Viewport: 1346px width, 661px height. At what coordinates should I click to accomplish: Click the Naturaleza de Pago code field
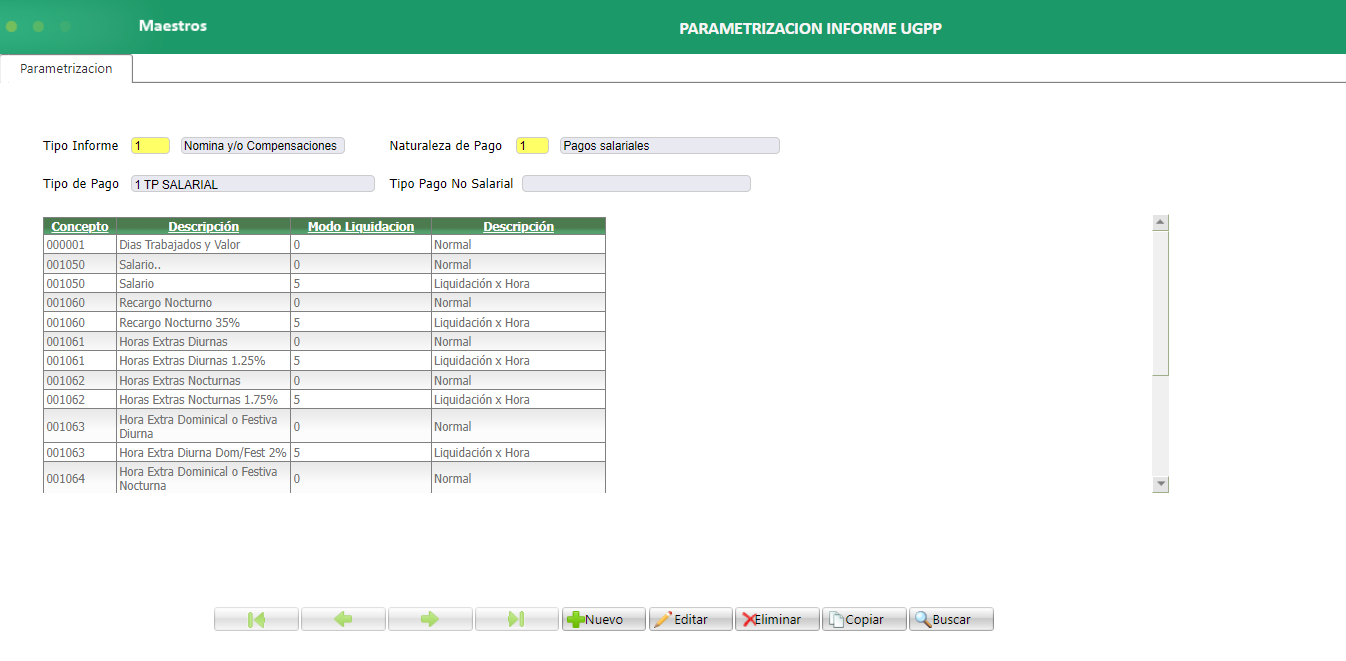[532, 146]
